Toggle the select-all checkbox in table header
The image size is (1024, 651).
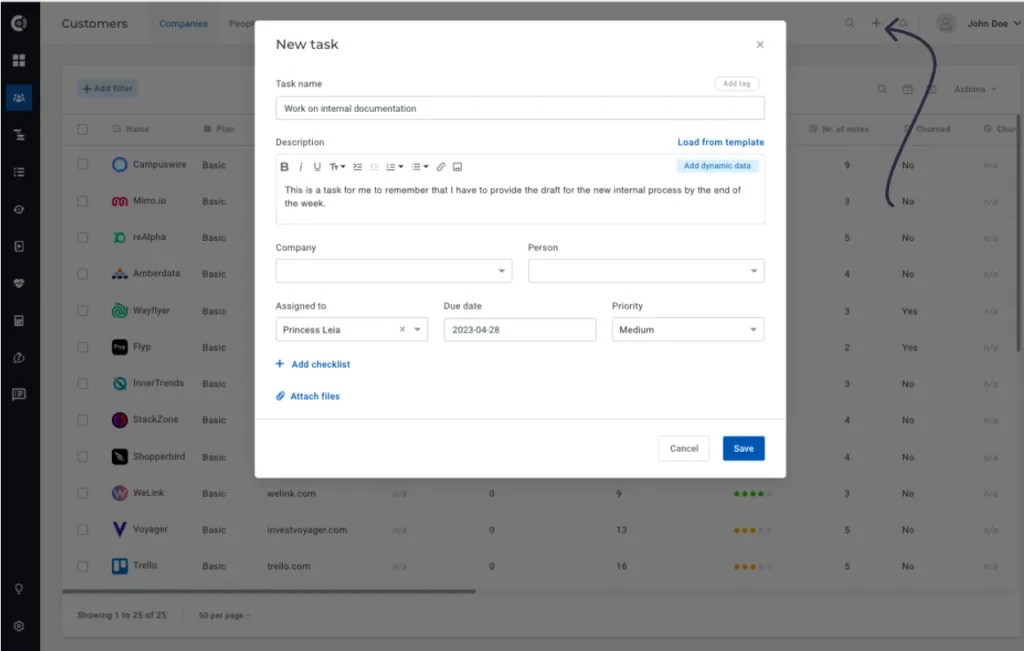point(83,129)
